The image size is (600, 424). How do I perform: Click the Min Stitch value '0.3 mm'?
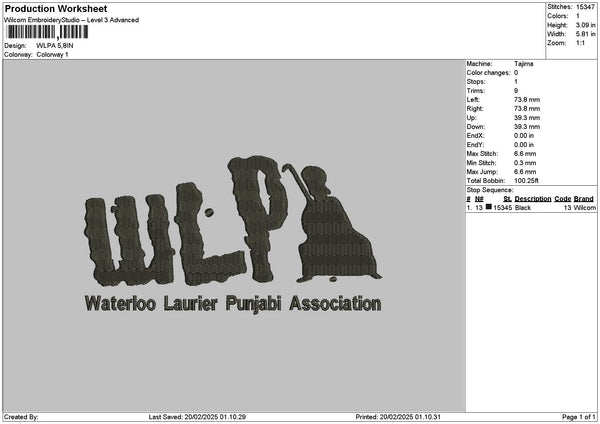pos(525,163)
